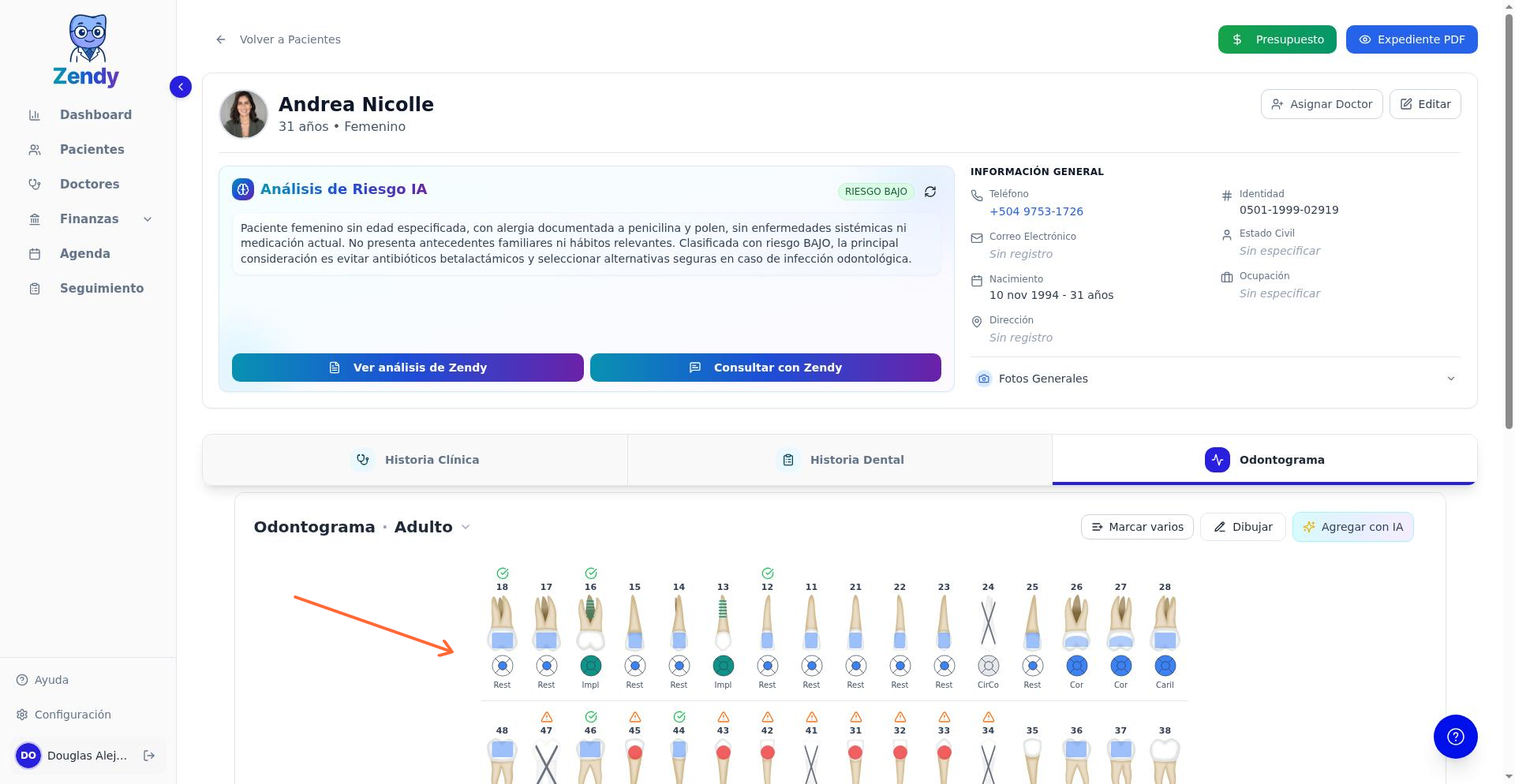This screenshot has height=784, width=1515.
Task: Click tooth 16 green Impl surface circle
Action: [590, 666]
